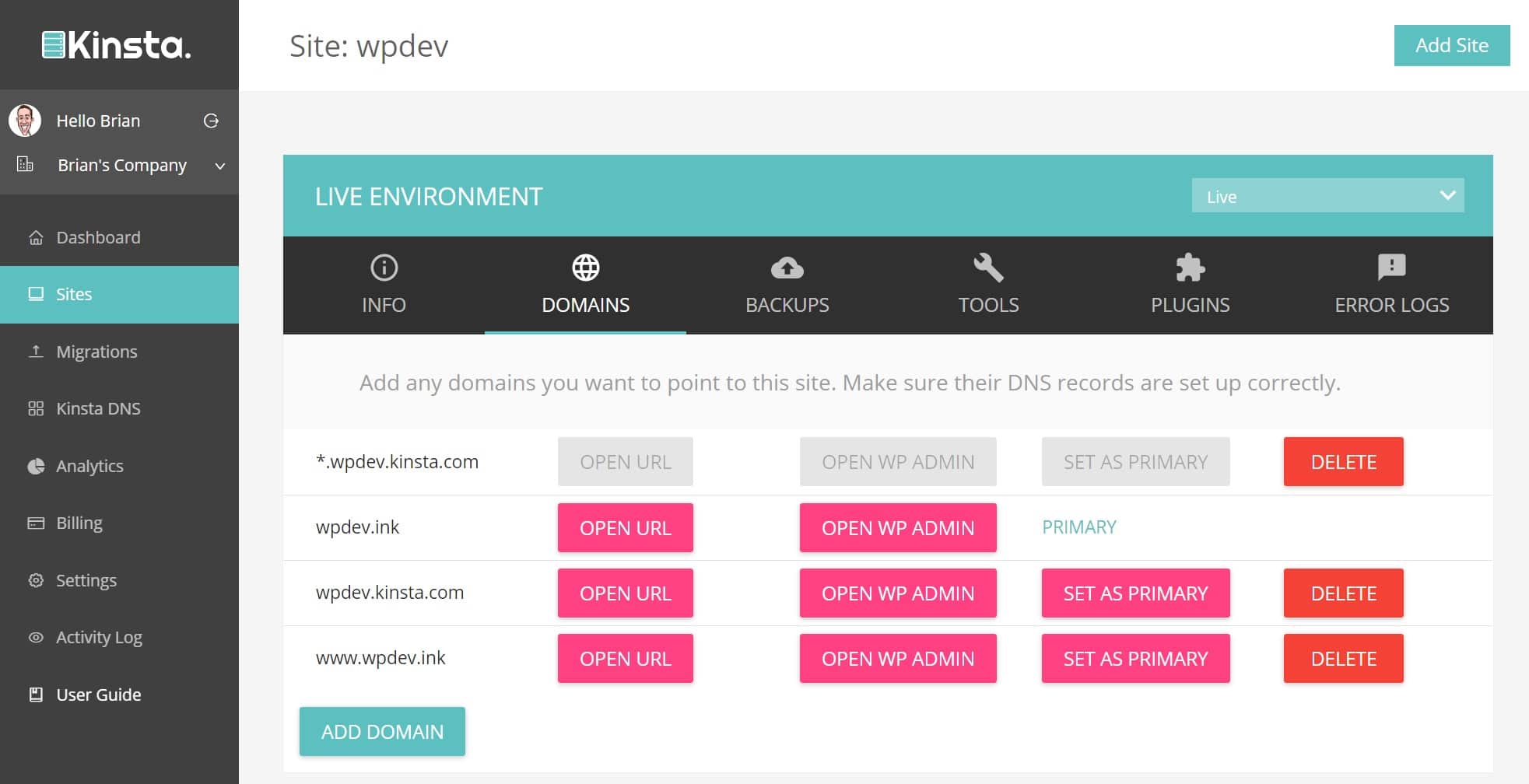Image resolution: width=1529 pixels, height=784 pixels.
Task: Click the Site: wpdev heading
Action: [x=369, y=46]
